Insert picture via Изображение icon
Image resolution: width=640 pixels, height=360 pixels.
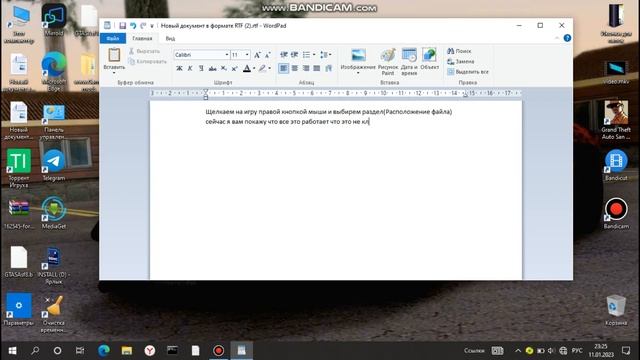[x=358, y=55]
